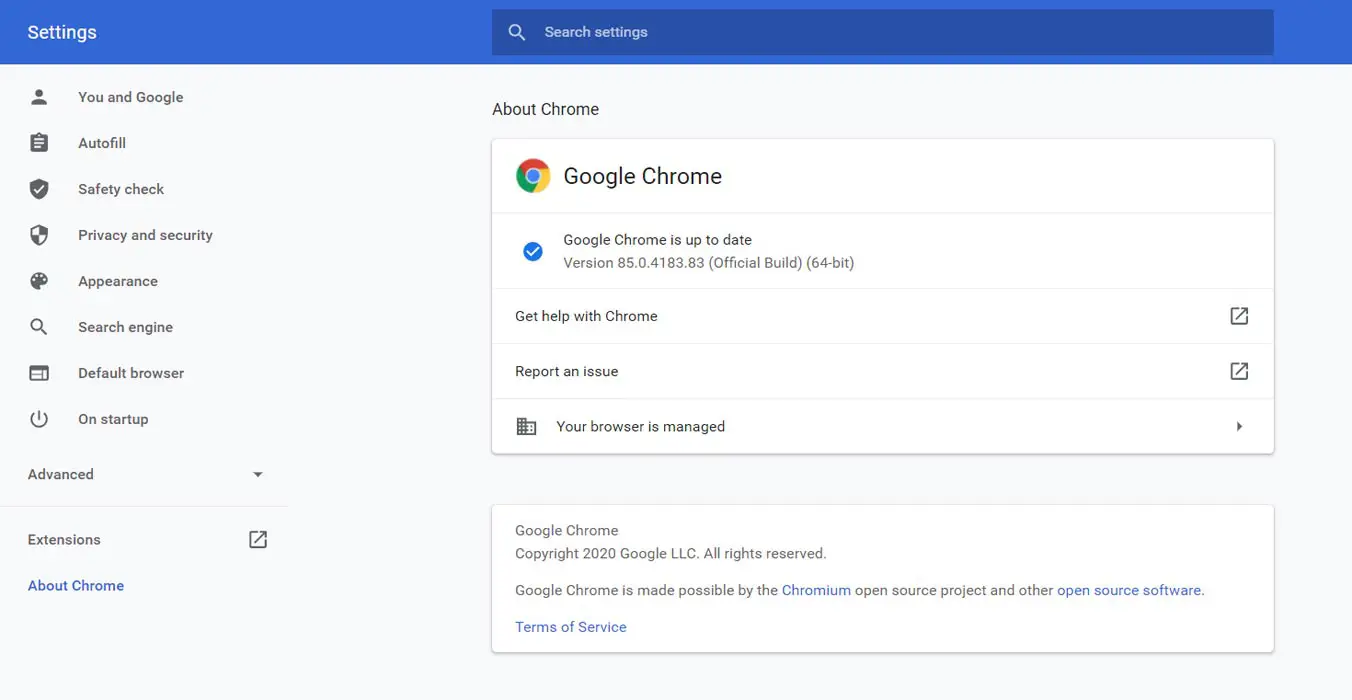Focus the Search settings input field
Viewport: 1352px width, 700px height.
883,32
